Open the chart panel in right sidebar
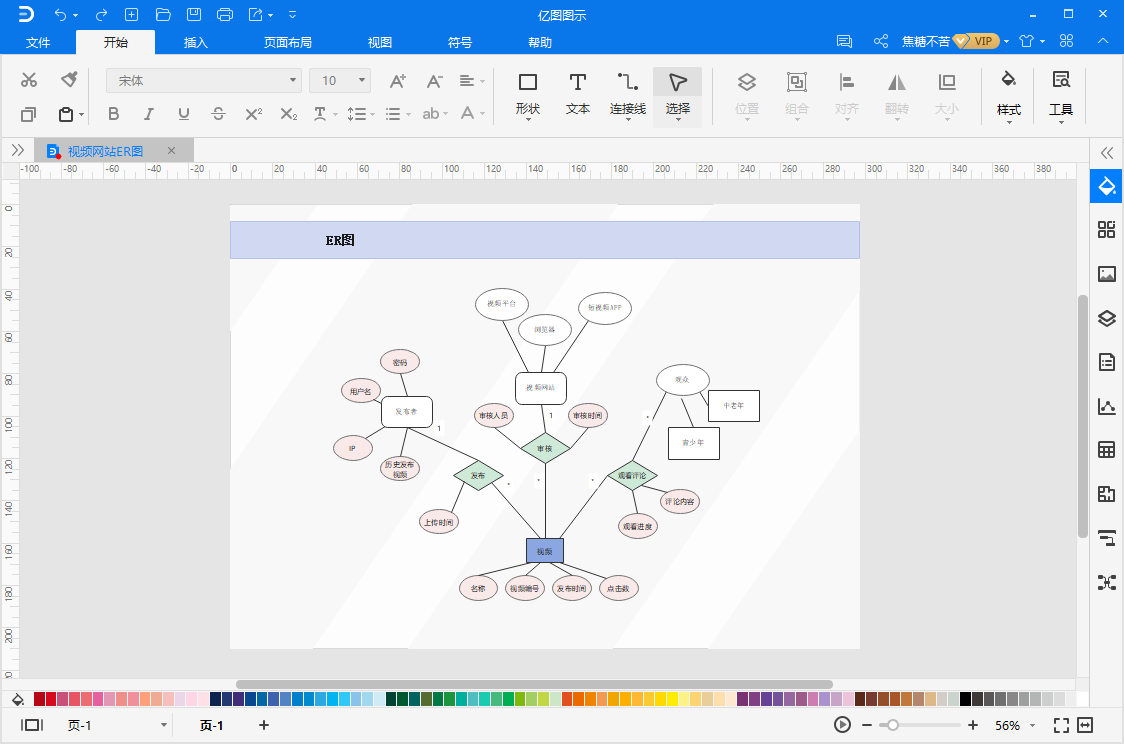Image resolution: width=1124 pixels, height=744 pixels. (x=1106, y=406)
